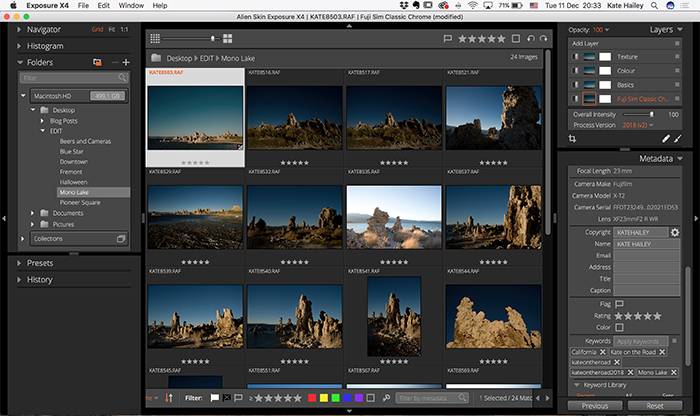
Task: Click the color label square in top toolbar
Action: (x=516, y=39)
